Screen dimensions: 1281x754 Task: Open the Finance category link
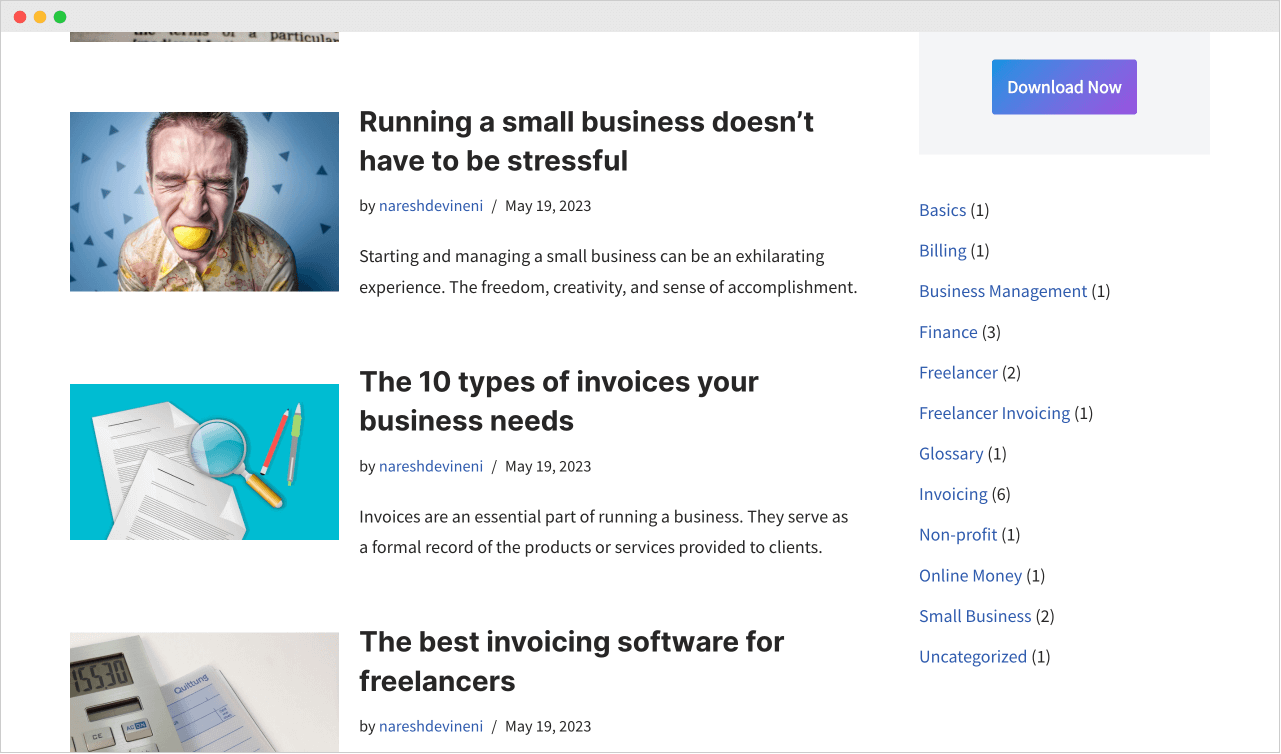[948, 332]
